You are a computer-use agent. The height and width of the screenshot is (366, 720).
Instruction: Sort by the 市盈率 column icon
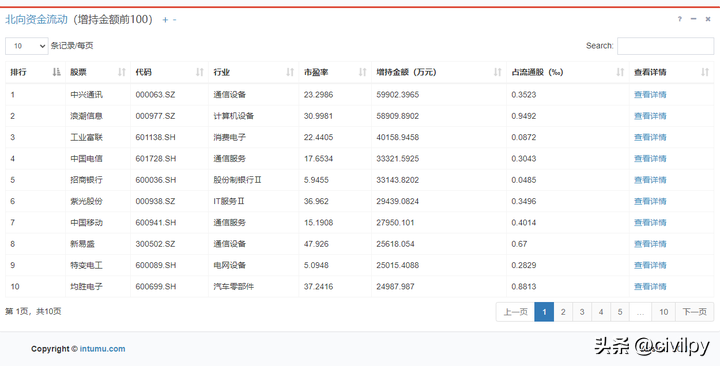(363, 72)
